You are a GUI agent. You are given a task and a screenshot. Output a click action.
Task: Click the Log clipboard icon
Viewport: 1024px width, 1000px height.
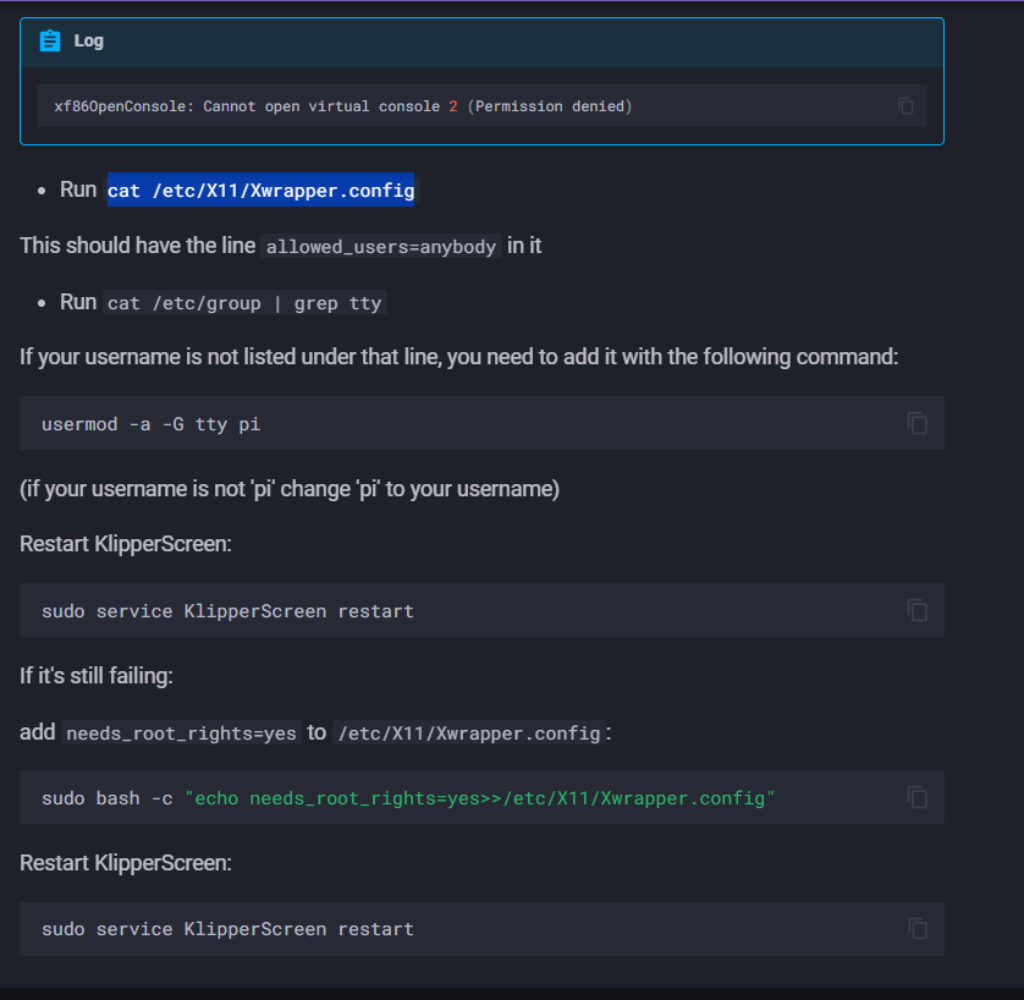pos(50,41)
